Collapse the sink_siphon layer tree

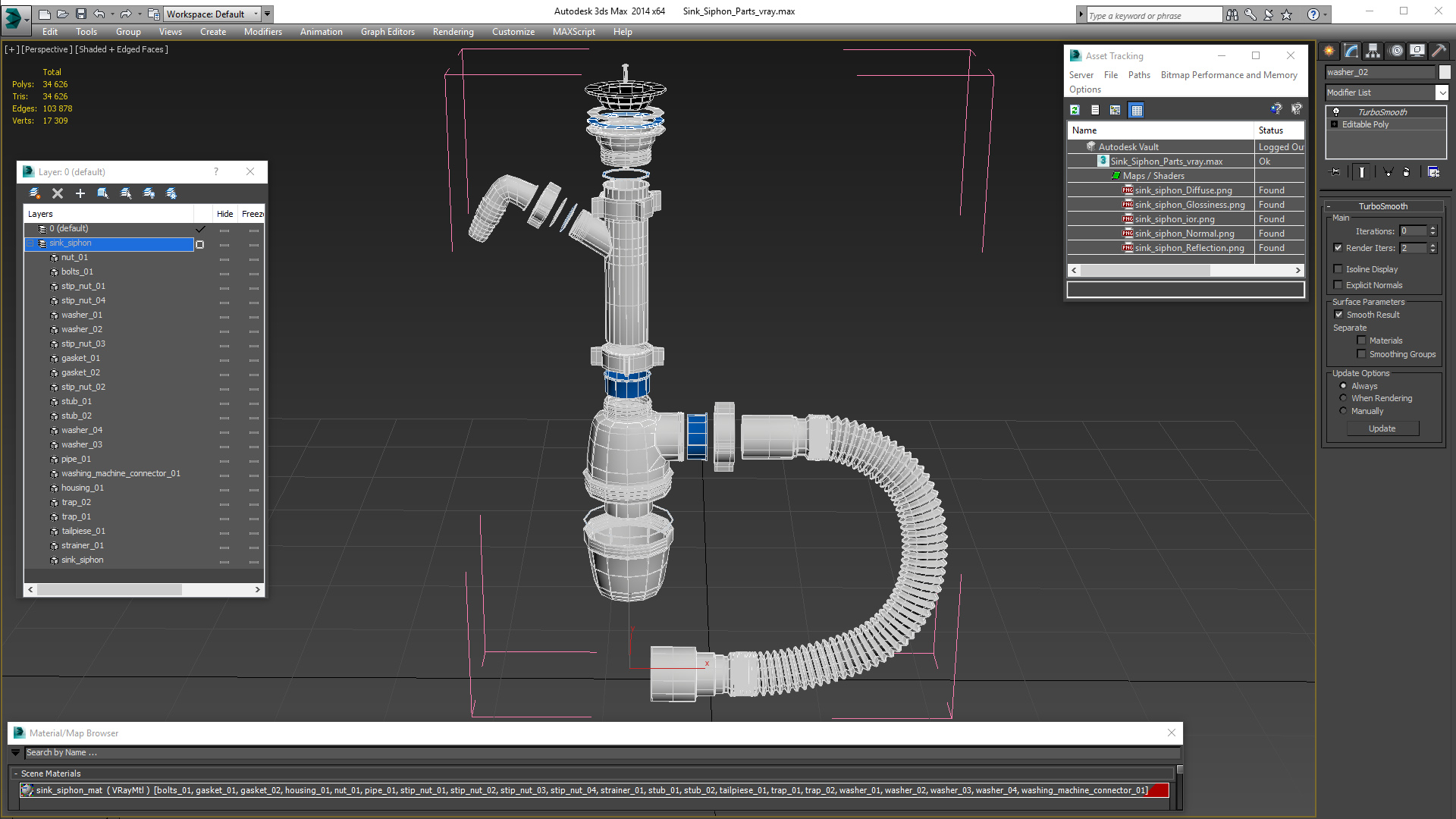30,243
